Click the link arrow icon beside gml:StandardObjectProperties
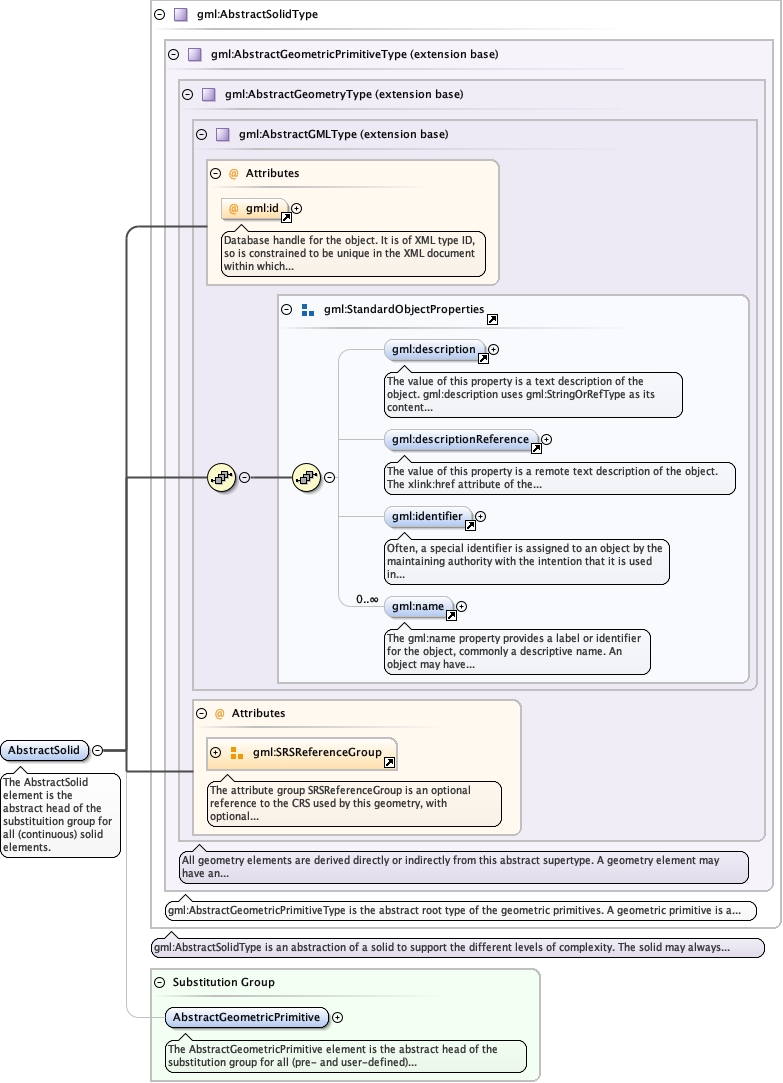The height and width of the screenshot is (1083, 783). [x=492, y=320]
